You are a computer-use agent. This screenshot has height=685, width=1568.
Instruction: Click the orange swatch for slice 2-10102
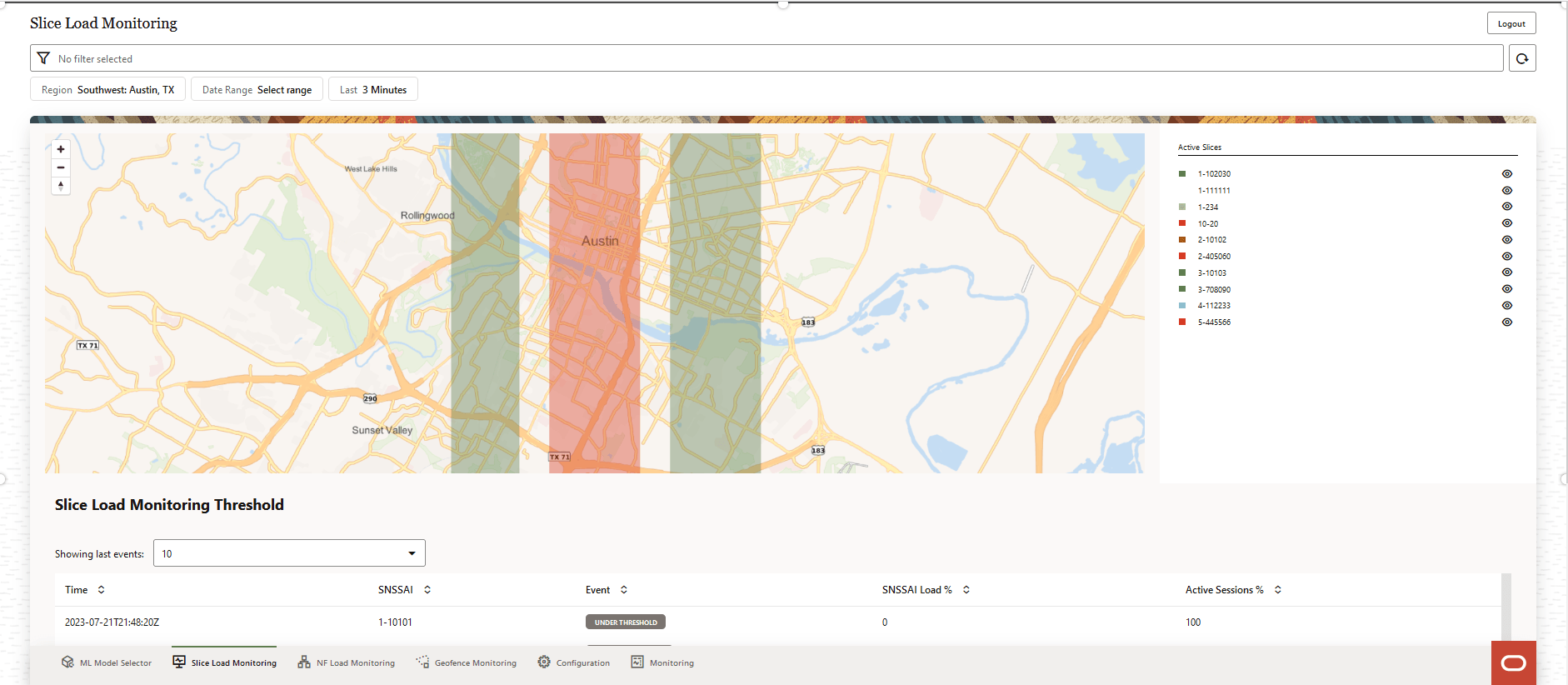(1182, 240)
